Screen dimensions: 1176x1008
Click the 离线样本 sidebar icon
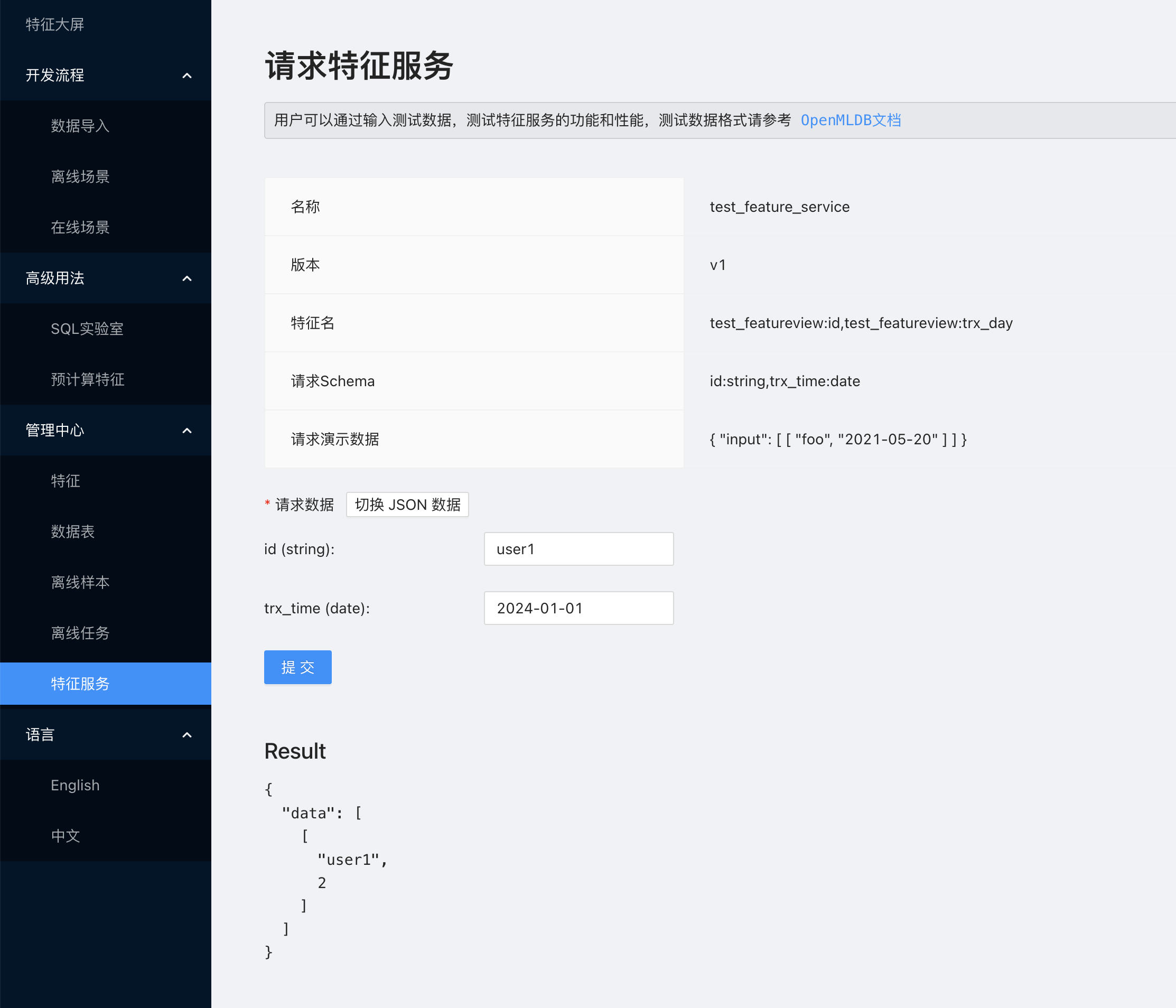tap(80, 582)
